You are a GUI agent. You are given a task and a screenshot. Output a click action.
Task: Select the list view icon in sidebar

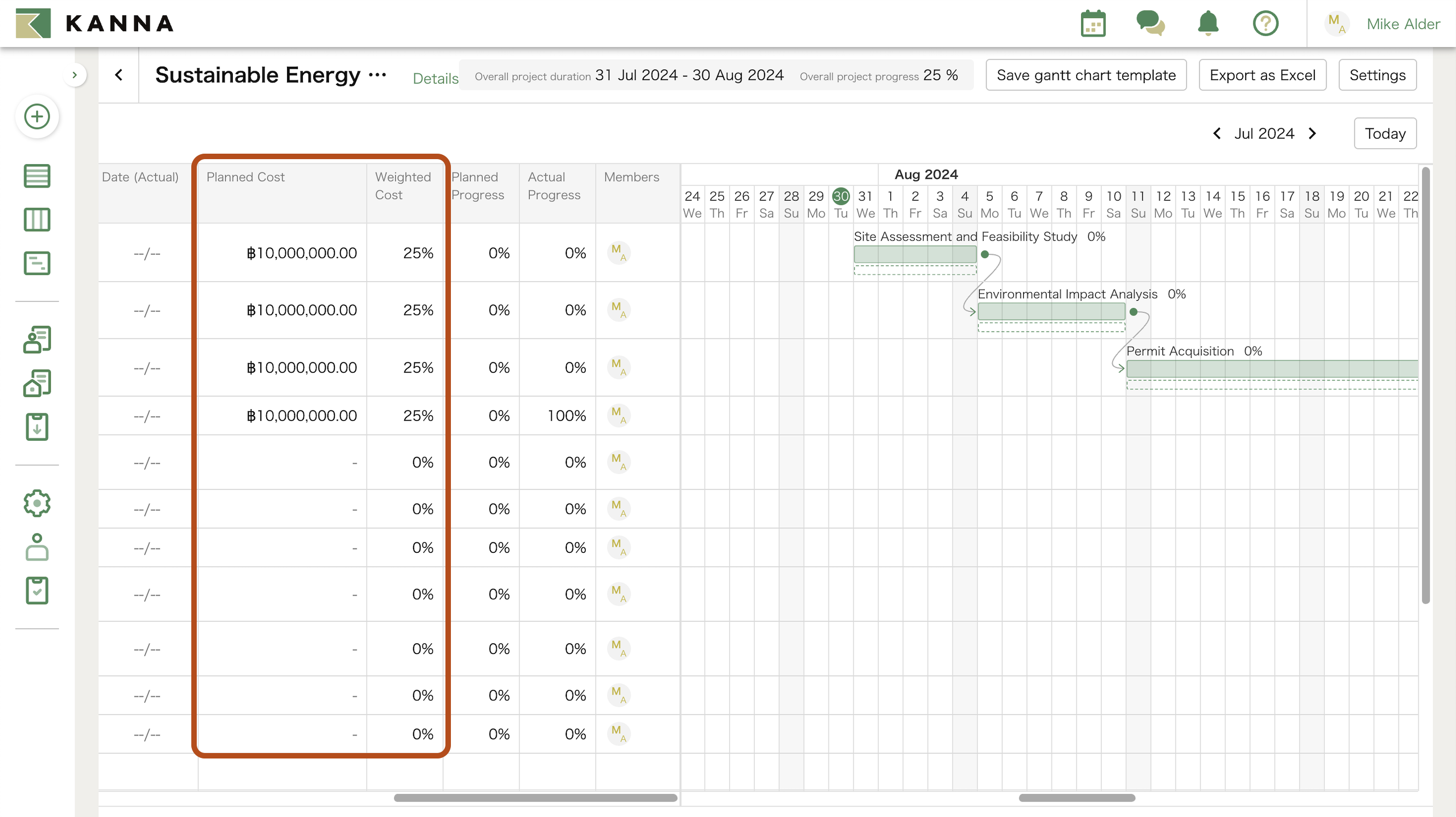37,176
